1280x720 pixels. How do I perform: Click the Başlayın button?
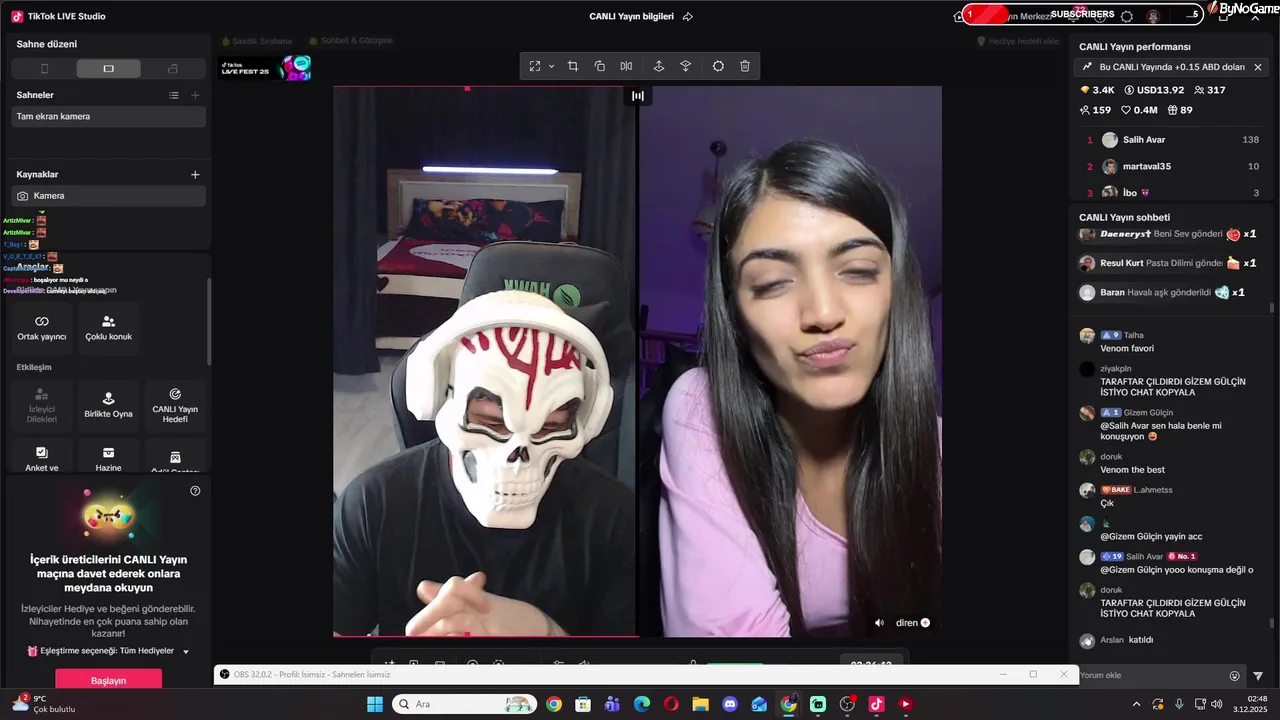tap(108, 680)
